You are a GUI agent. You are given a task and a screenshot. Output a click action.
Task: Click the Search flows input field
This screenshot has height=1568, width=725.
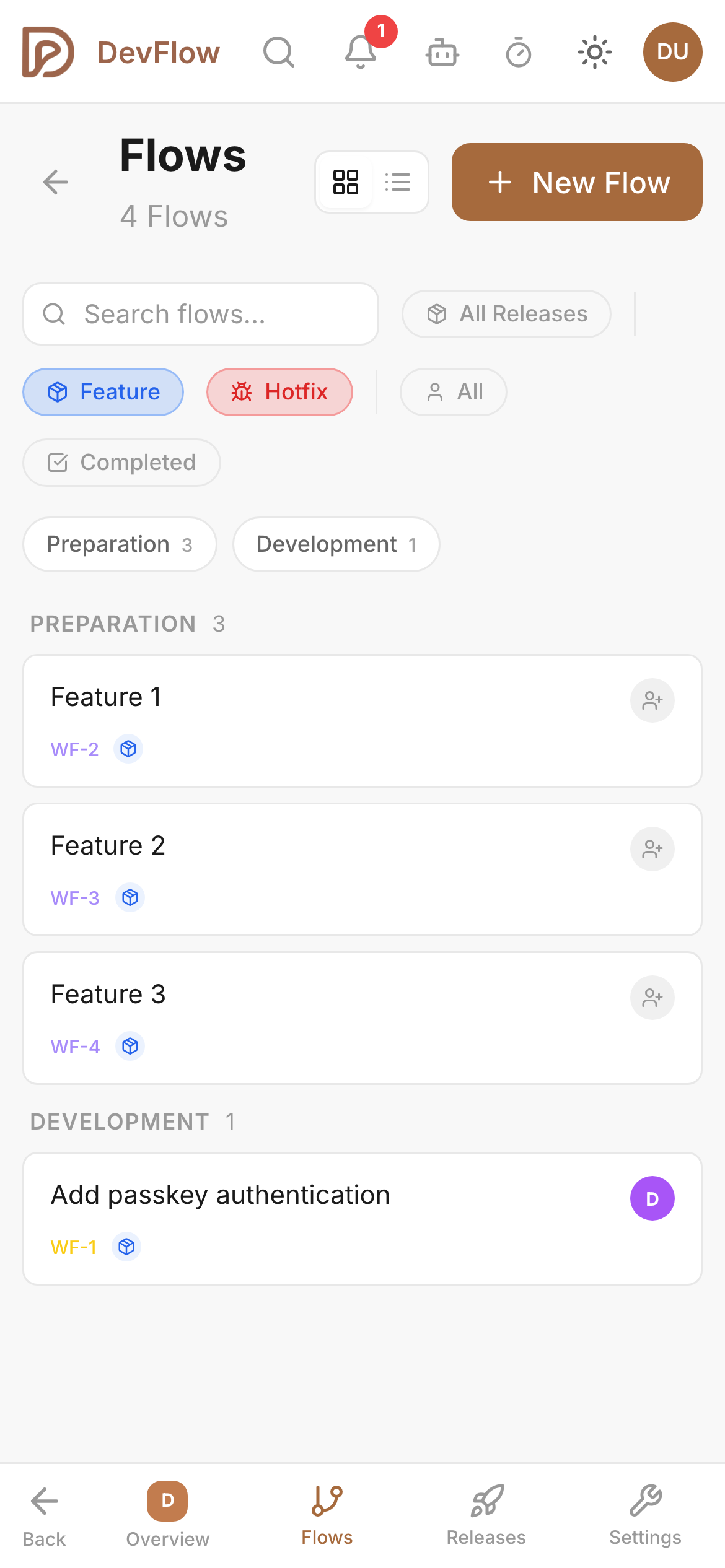click(x=201, y=314)
